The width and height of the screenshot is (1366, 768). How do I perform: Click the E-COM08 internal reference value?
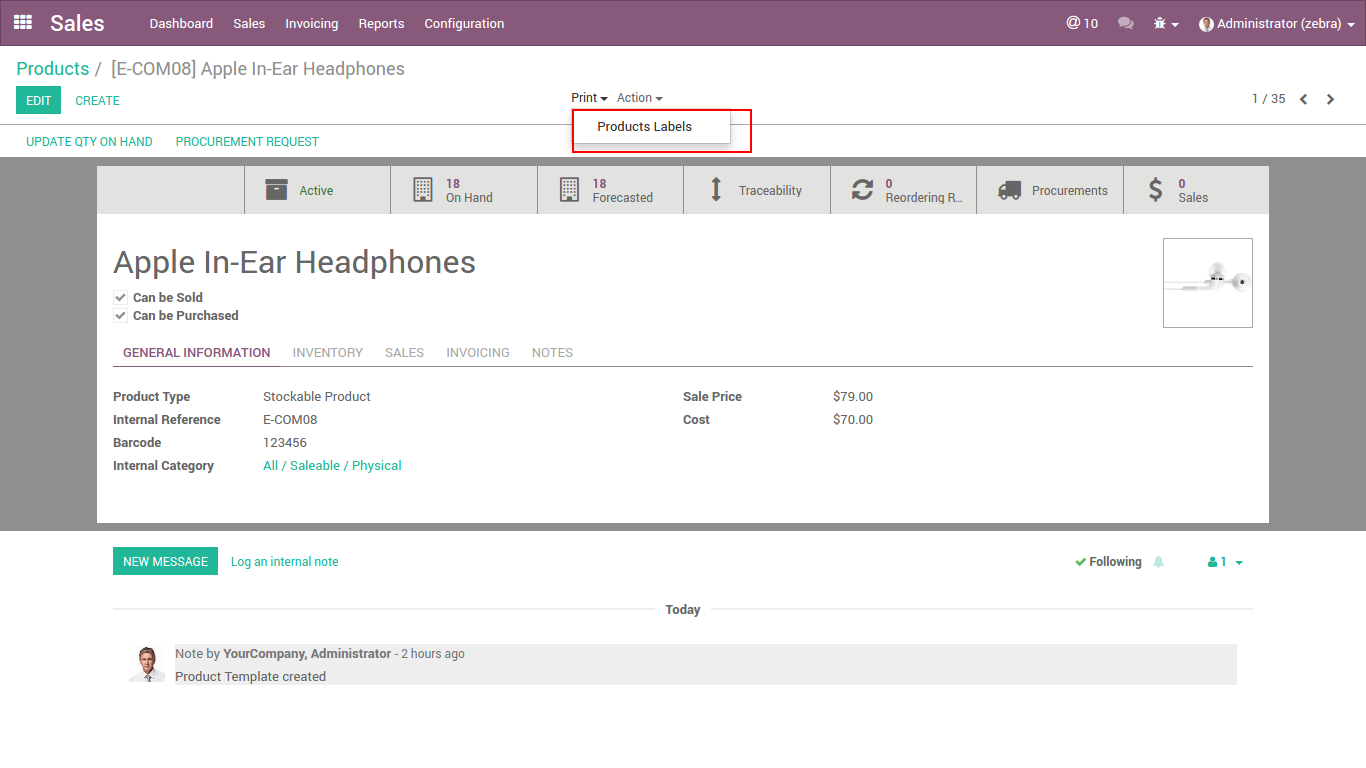tap(290, 420)
